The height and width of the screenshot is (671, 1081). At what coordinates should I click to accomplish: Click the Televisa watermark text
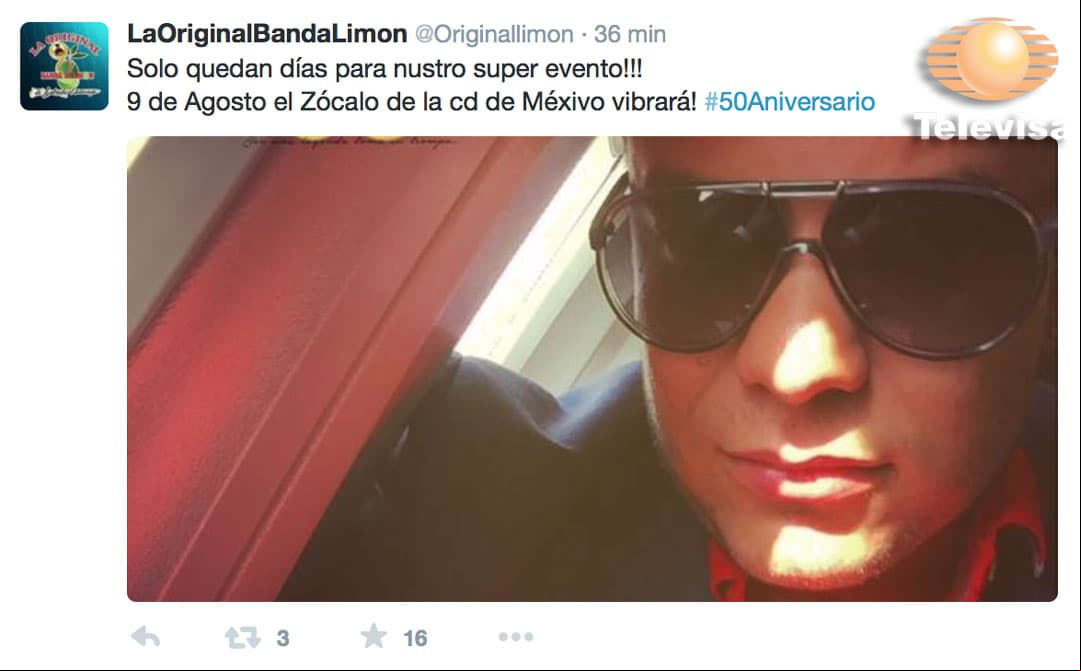tap(987, 128)
